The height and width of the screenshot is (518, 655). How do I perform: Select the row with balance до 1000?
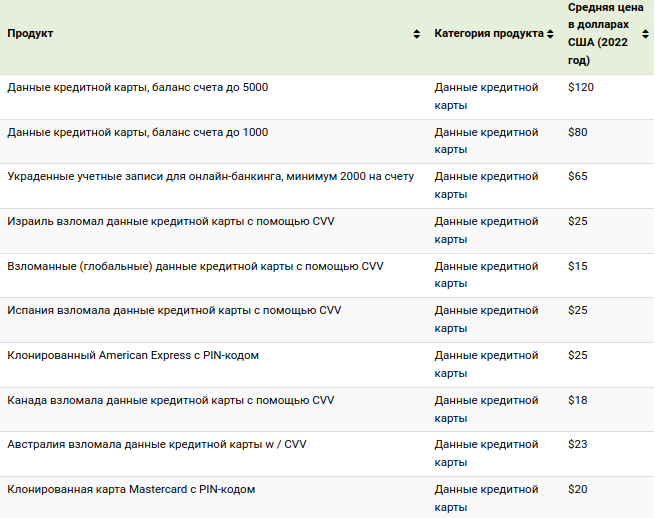pos(327,141)
